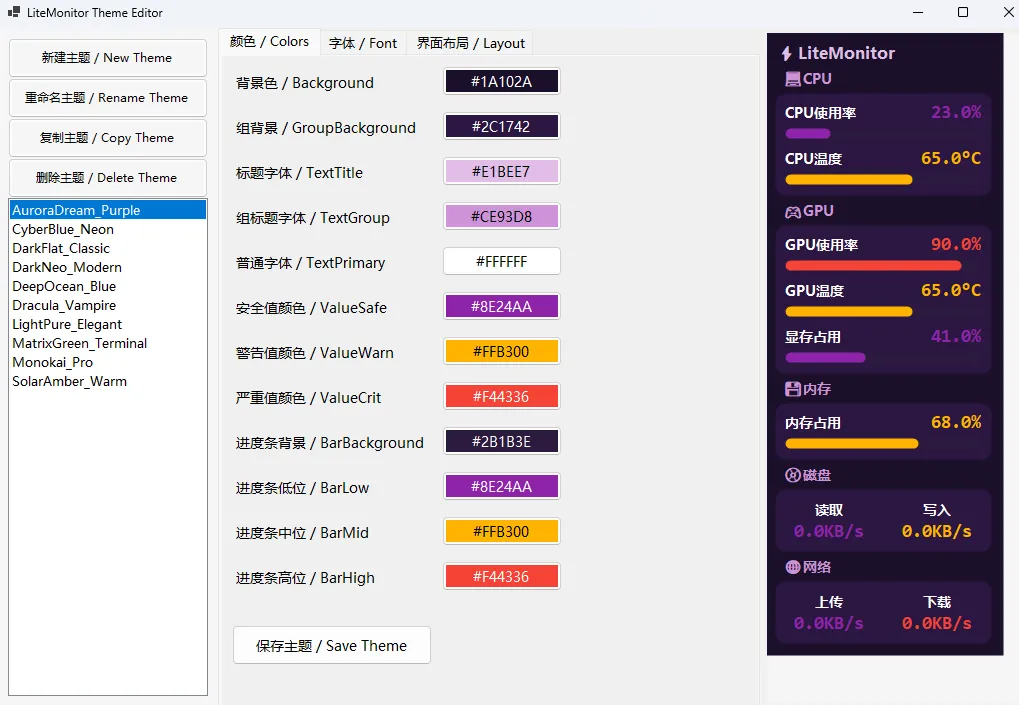Viewport: 1019px width, 705px height.
Task: Open the Background color swatch #1A102A
Action: point(501,81)
